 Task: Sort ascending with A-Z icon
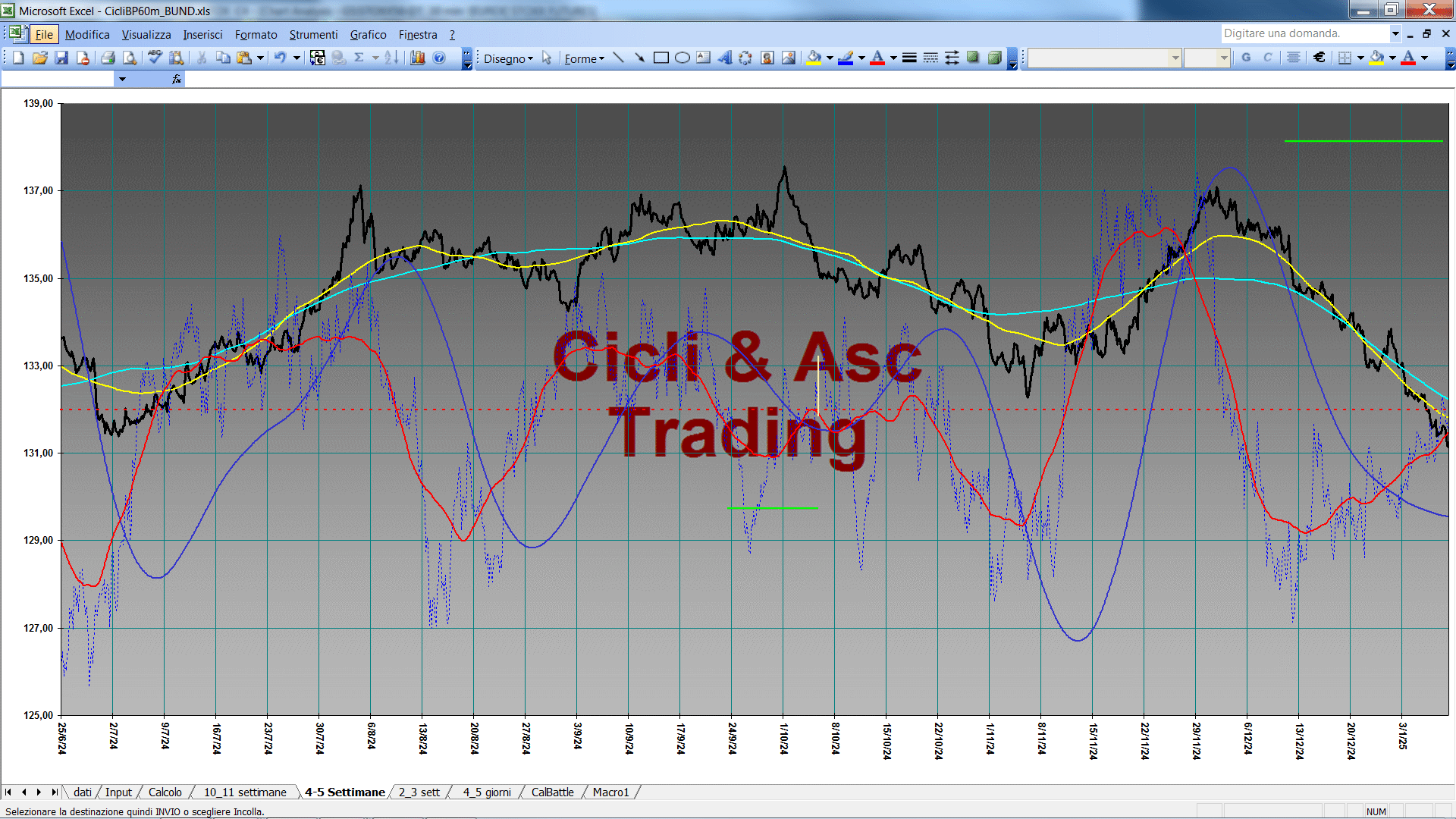(x=391, y=58)
